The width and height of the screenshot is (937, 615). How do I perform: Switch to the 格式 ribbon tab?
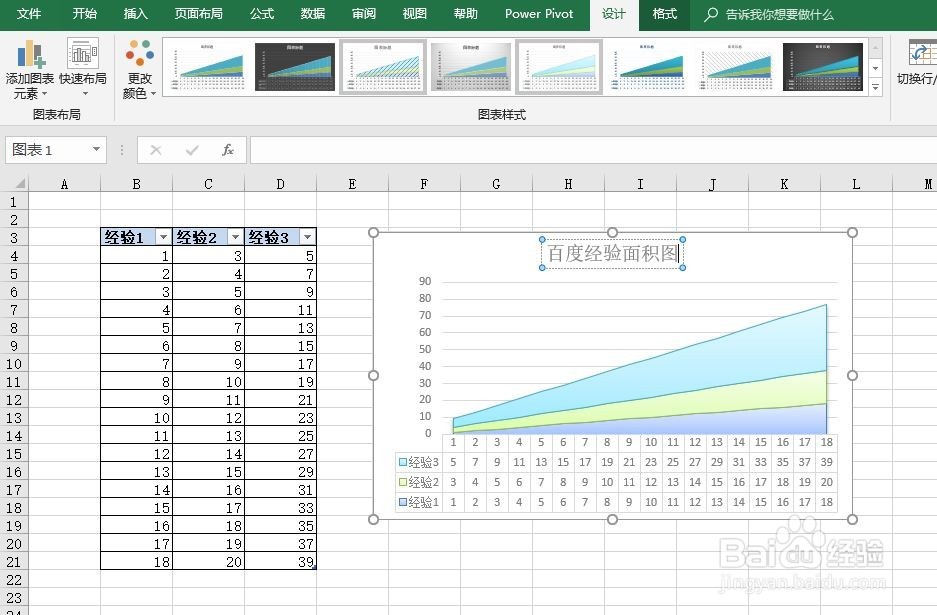click(x=663, y=14)
